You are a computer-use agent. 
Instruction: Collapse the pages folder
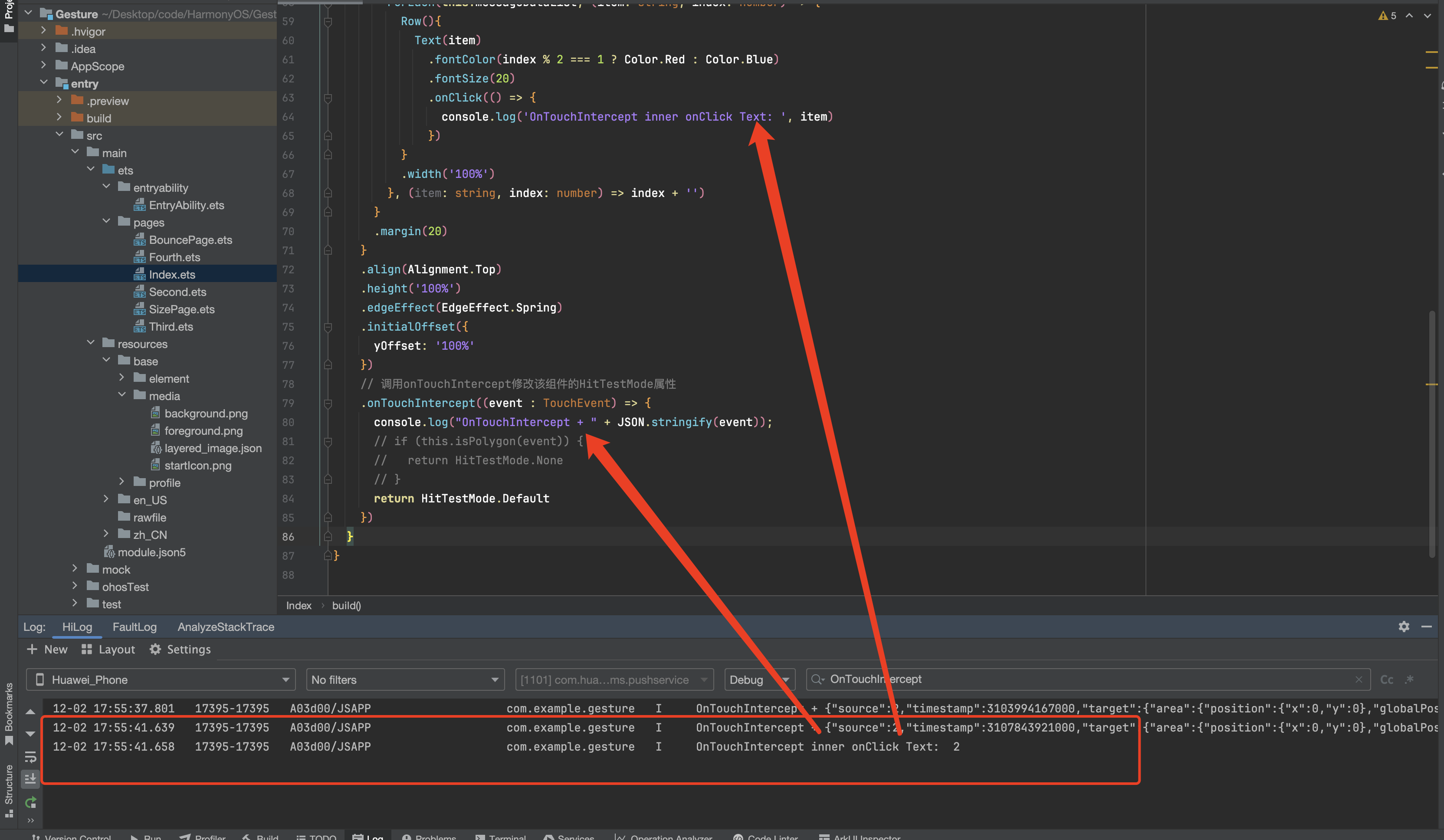106,221
